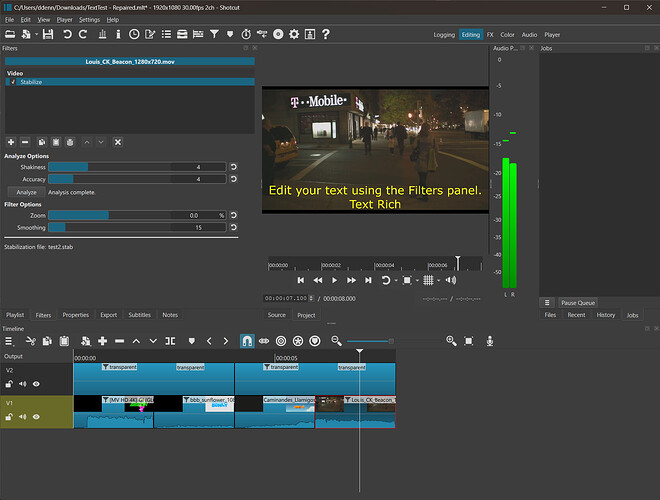The width and height of the screenshot is (660, 500).
Task: Click the Zoom timeline to fit icon
Action: click(x=468, y=341)
